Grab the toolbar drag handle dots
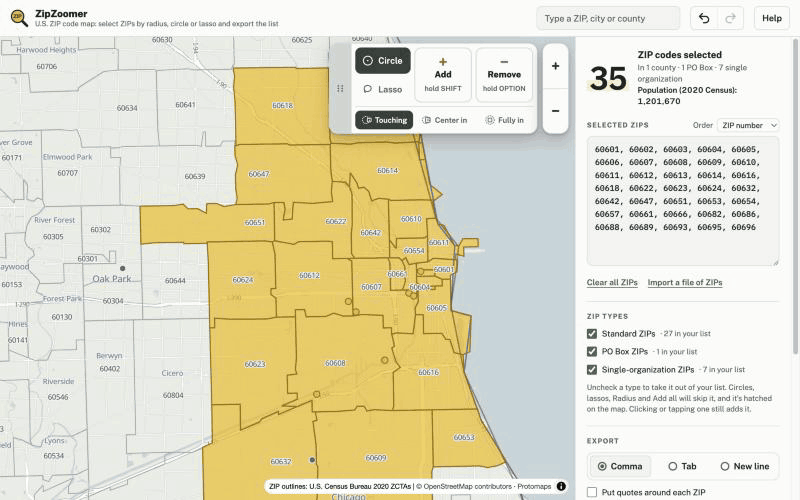Screen dimensions: 800x500 (x=340, y=89)
